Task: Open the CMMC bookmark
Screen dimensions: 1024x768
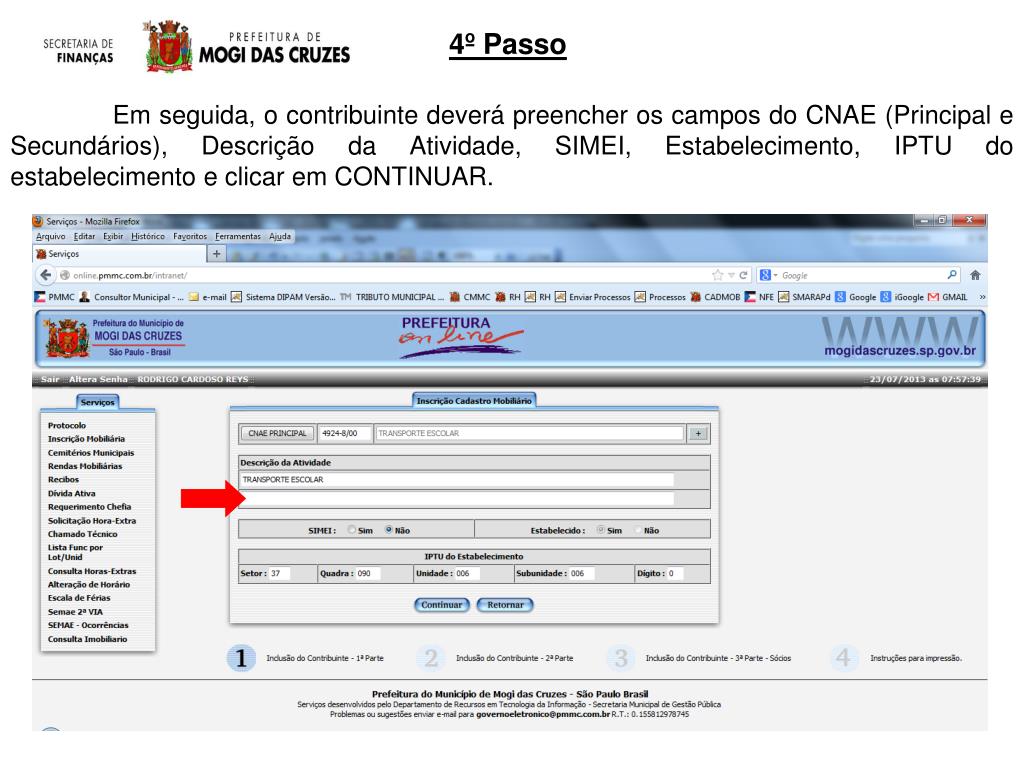Action: [x=470, y=297]
